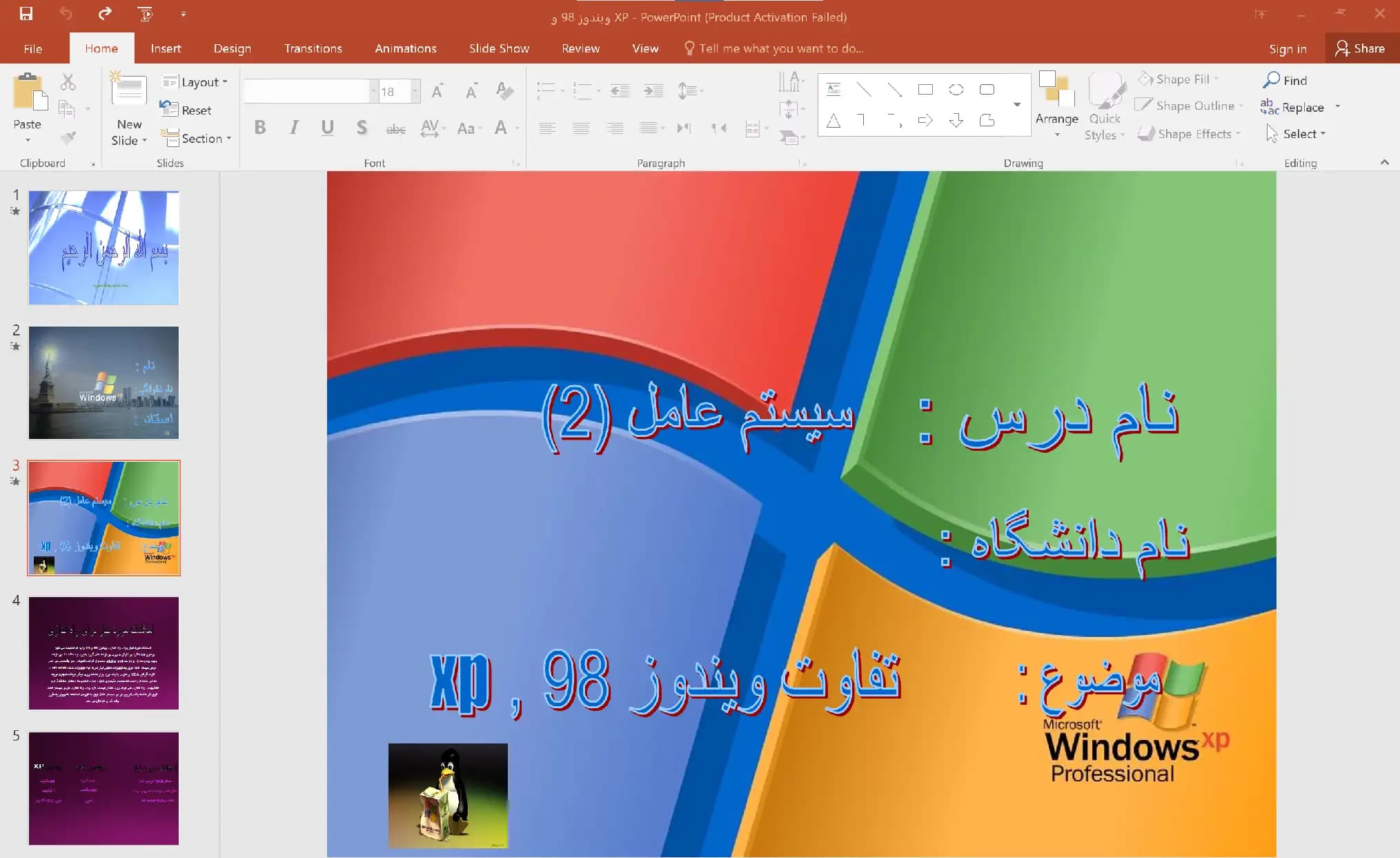This screenshot has width=1400, height=858.
Task: Open Quick Styles gallery
Action: pos(1105,106)
